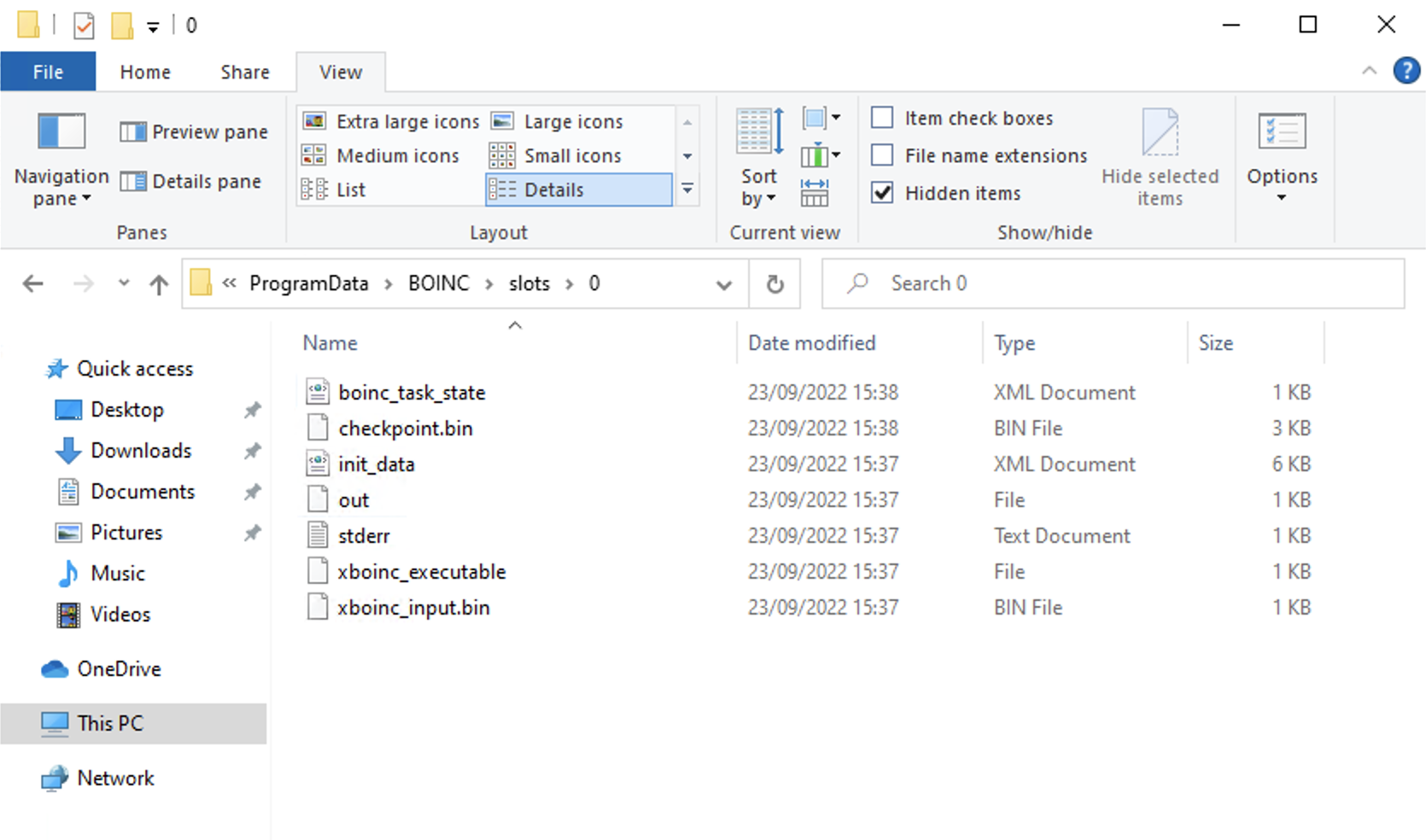Switch to the Home ribbon tab
Viewport: 1426px width, 840px height.
click(145, 73)
